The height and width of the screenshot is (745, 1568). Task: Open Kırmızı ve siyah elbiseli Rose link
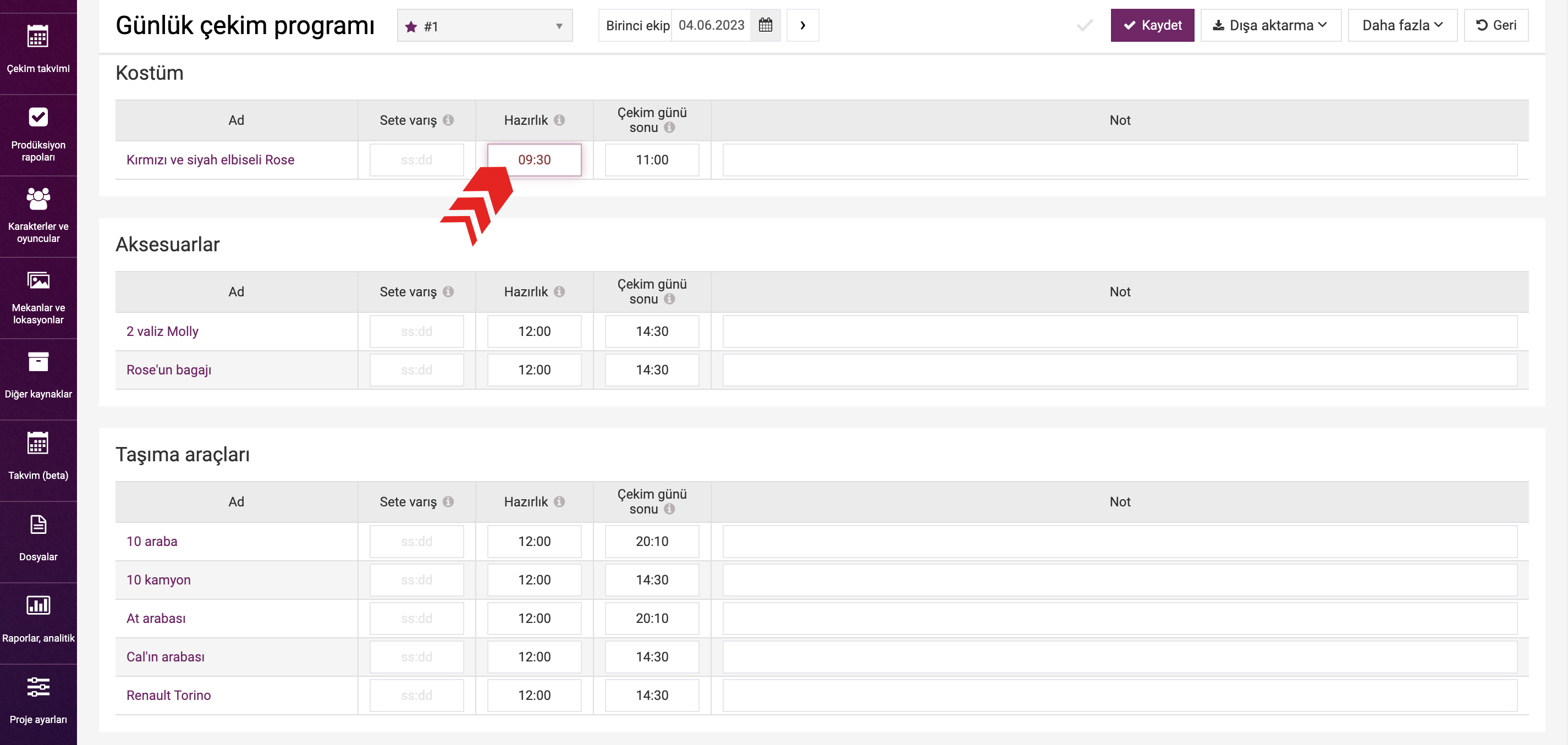pyautogui.click(x=210, y=160)
